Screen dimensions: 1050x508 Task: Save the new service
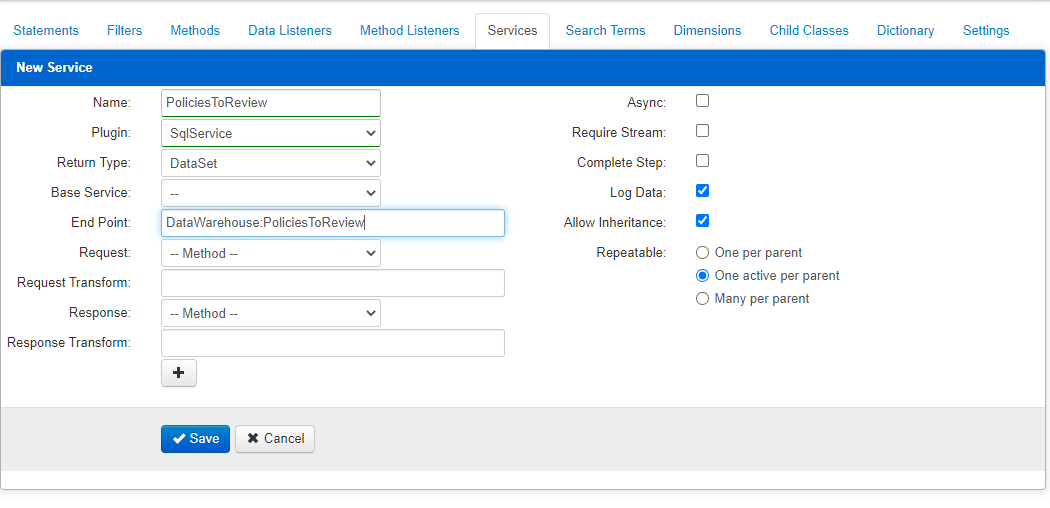(x=196, y=438)
